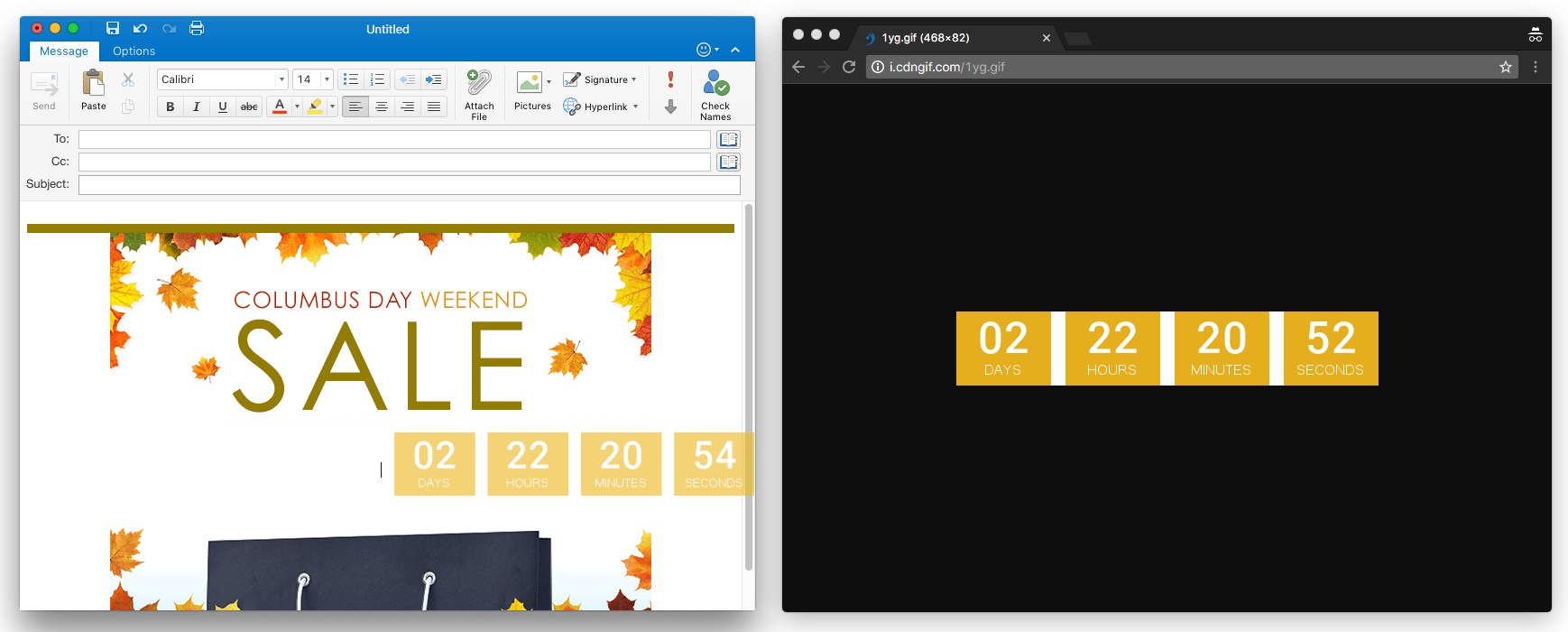
Task: Click the Undo arrow in title bar
Action: 140,29
